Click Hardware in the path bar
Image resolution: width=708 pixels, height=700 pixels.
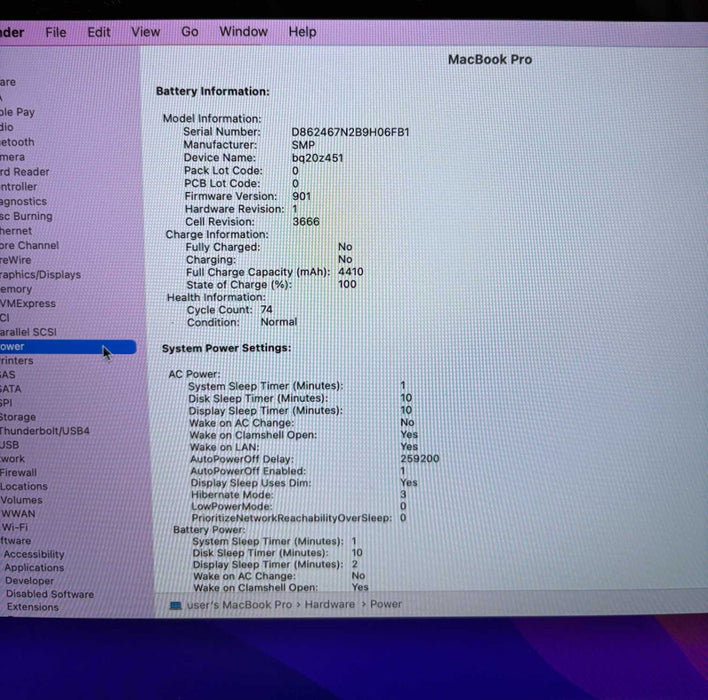(x=330, y=604)
